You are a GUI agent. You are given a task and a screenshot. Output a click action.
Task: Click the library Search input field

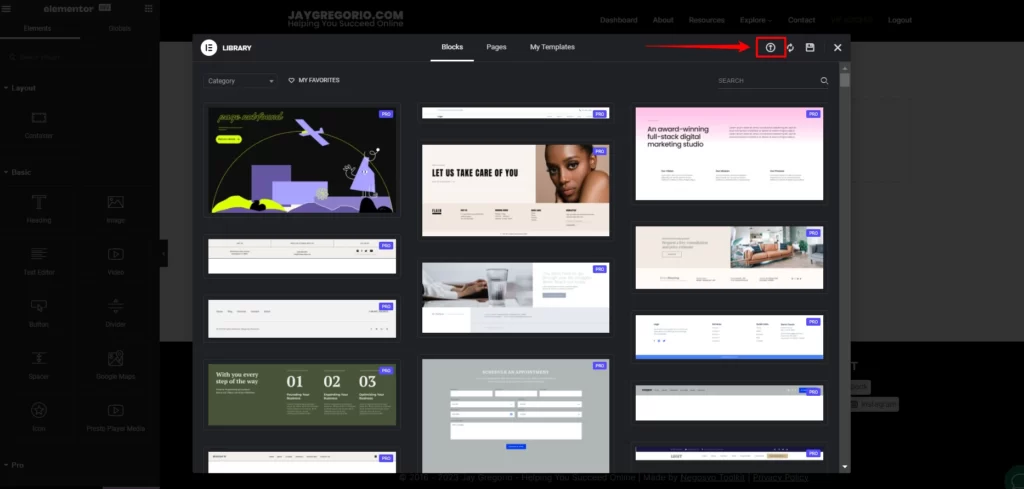tap(768, 81)
